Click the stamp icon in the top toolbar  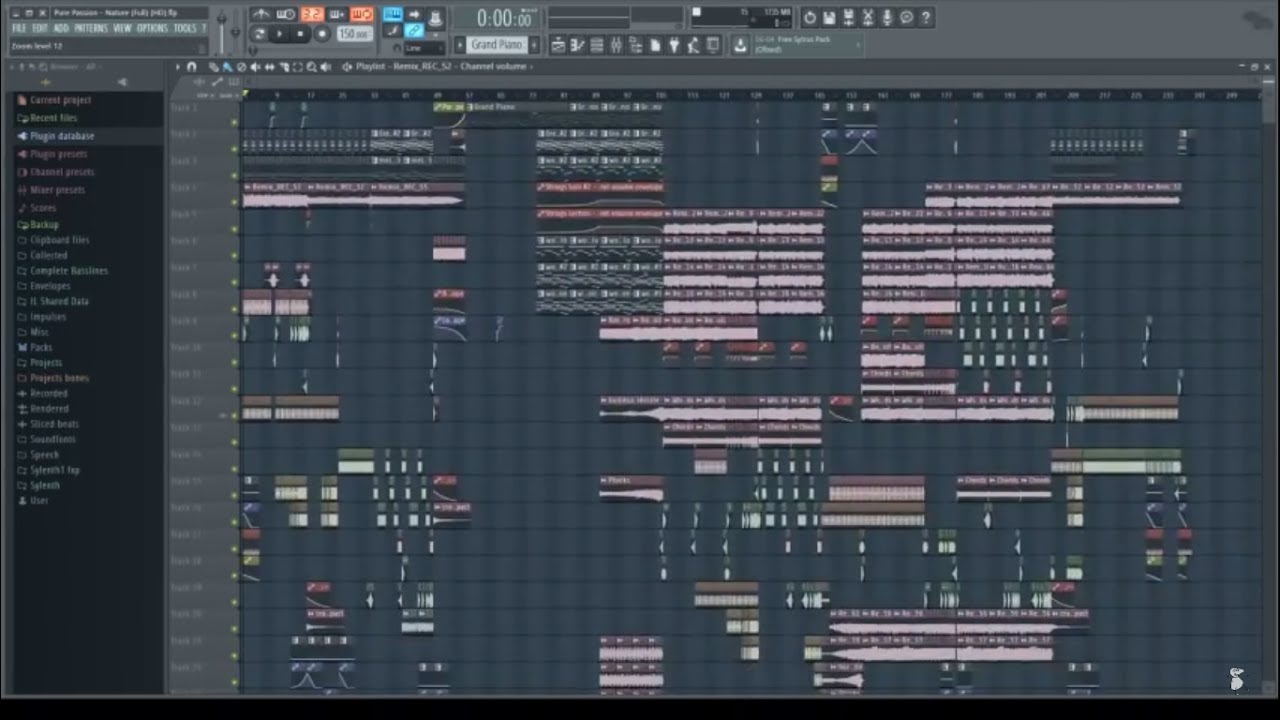(x=436, y=18)
